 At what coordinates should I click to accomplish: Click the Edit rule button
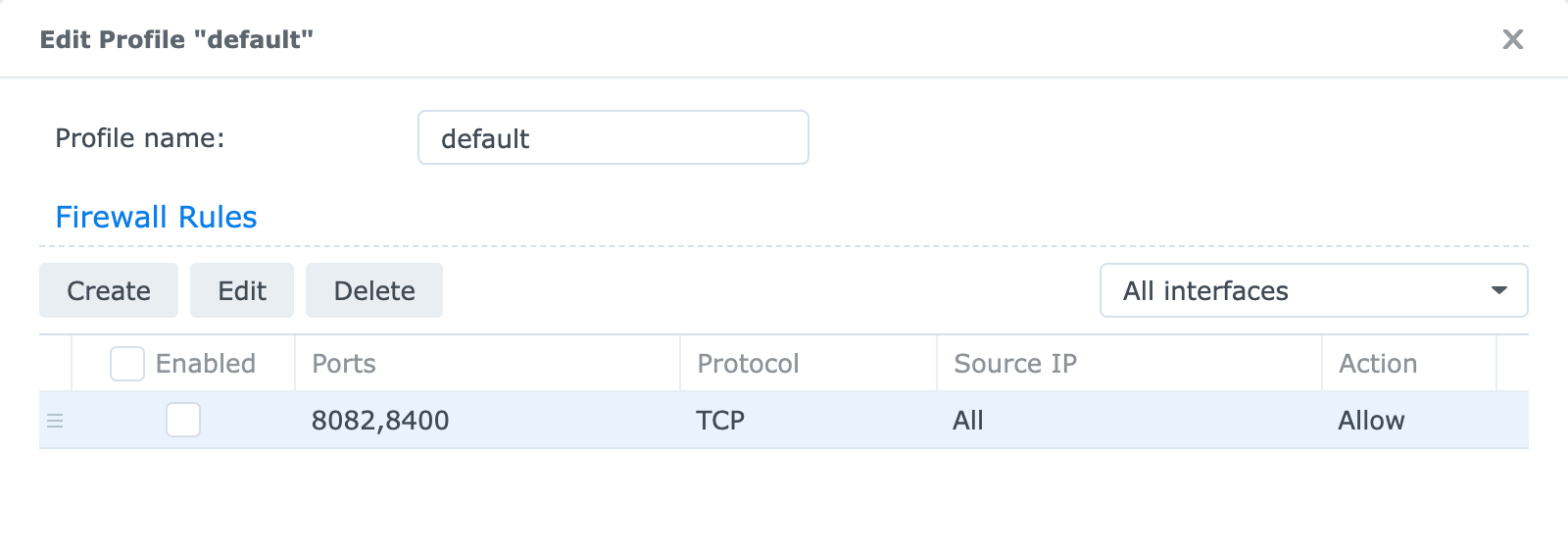point(242,290)
